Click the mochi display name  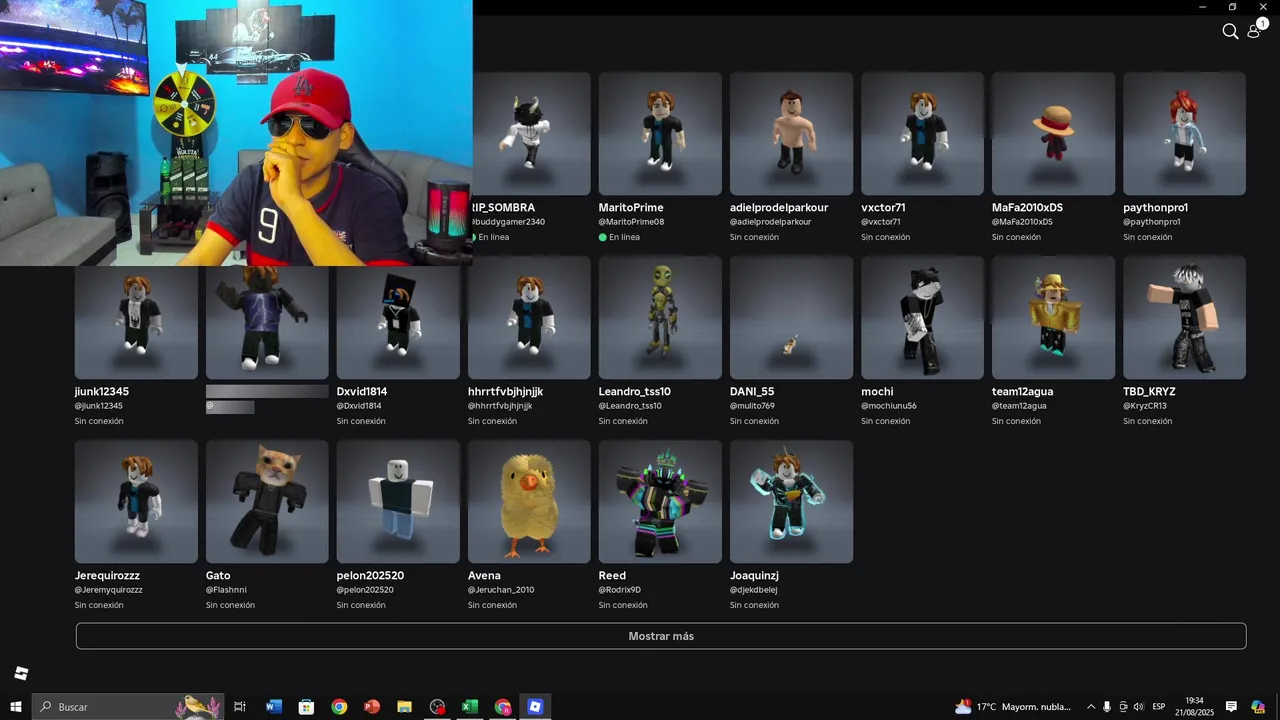click(x=877, y=392)
